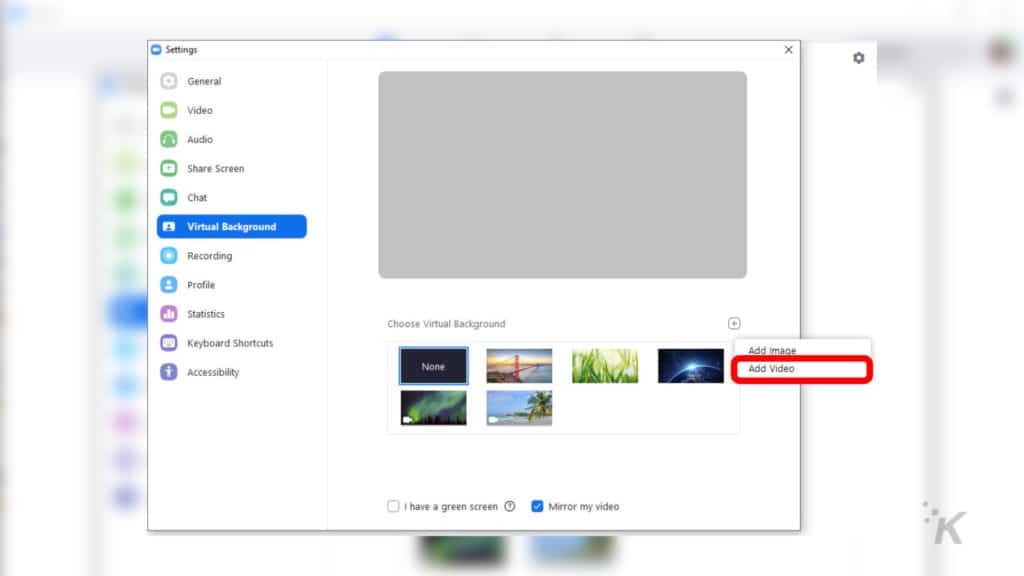Select the Audio settings icon
This screenshot has height=576, width=1024.
[x=197, y=139]
